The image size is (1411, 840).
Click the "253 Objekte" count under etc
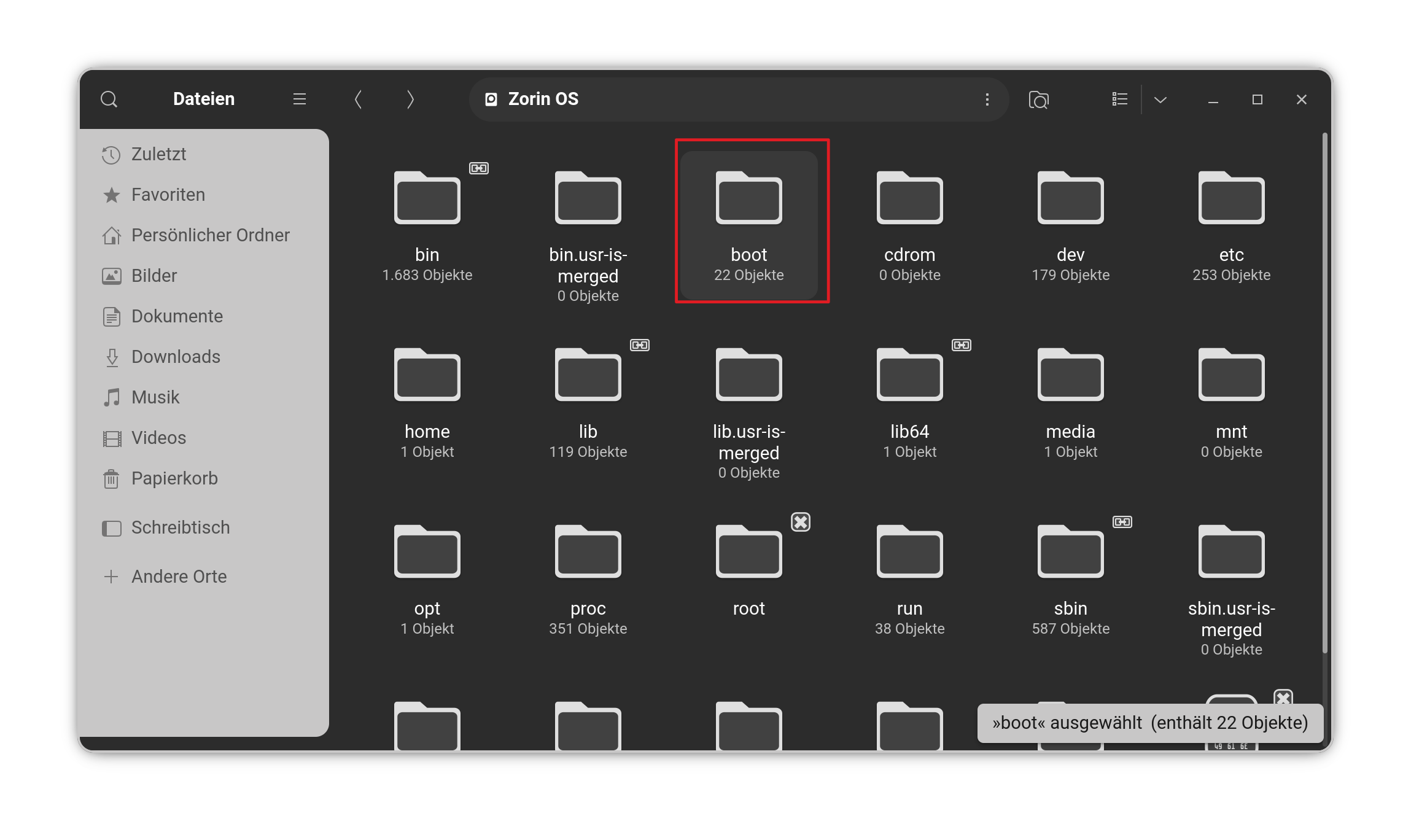pos(1232,275)
